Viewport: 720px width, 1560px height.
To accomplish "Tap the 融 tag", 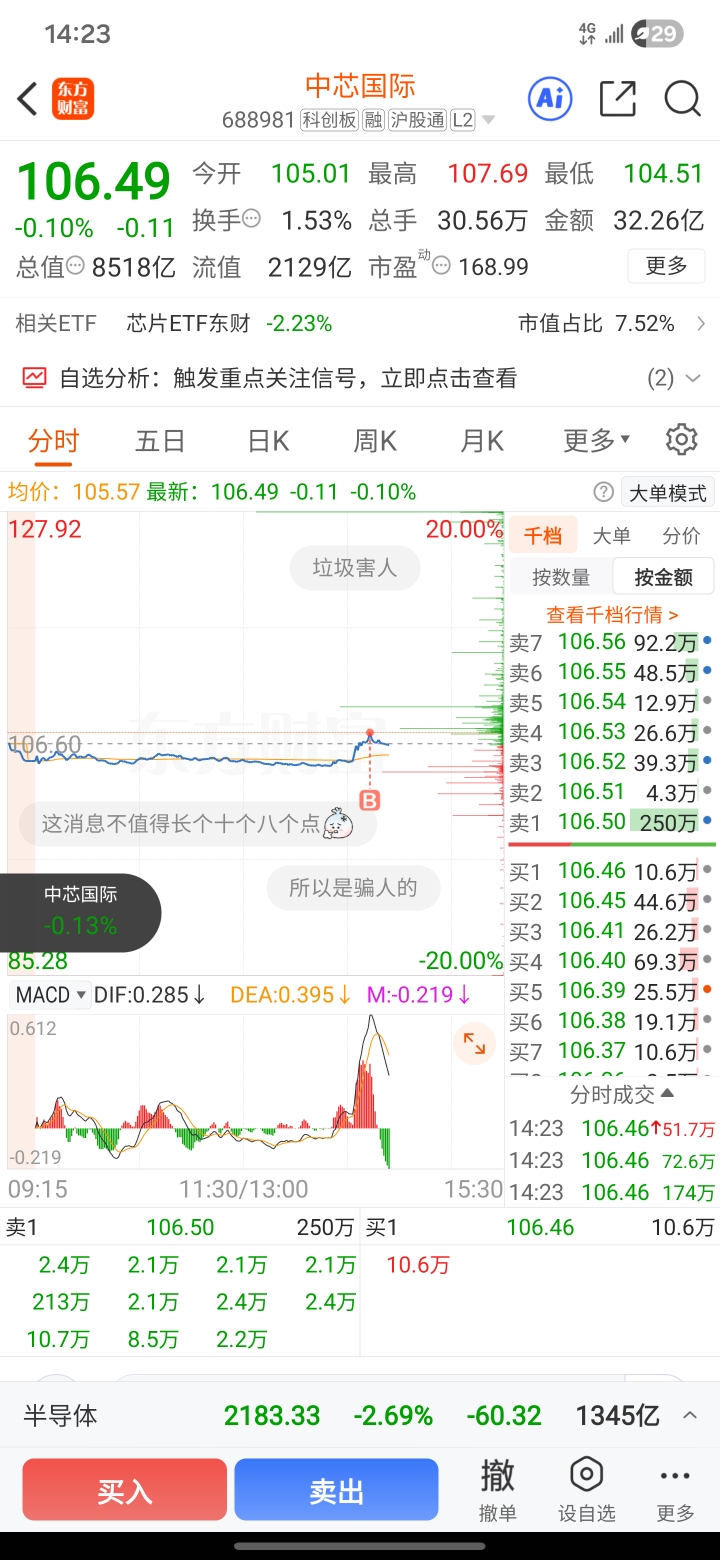I will point(373,121).
